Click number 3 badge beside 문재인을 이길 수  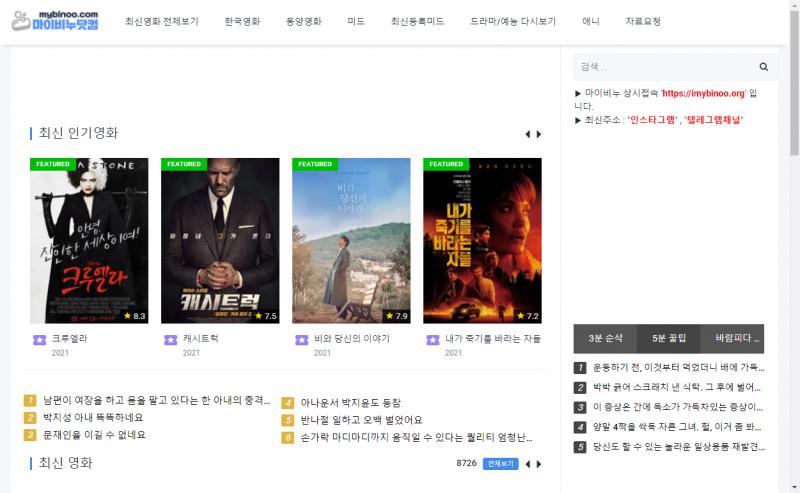pos(30,435)
